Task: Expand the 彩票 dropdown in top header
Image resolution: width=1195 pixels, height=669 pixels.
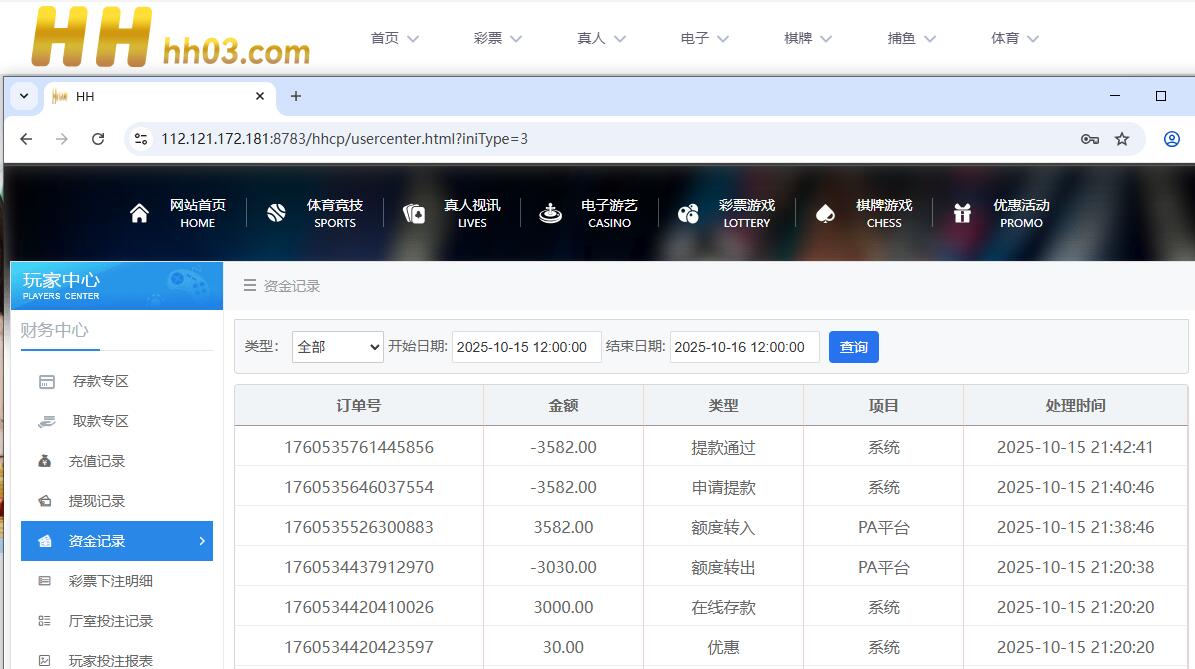Action: [x=497, y=38]
